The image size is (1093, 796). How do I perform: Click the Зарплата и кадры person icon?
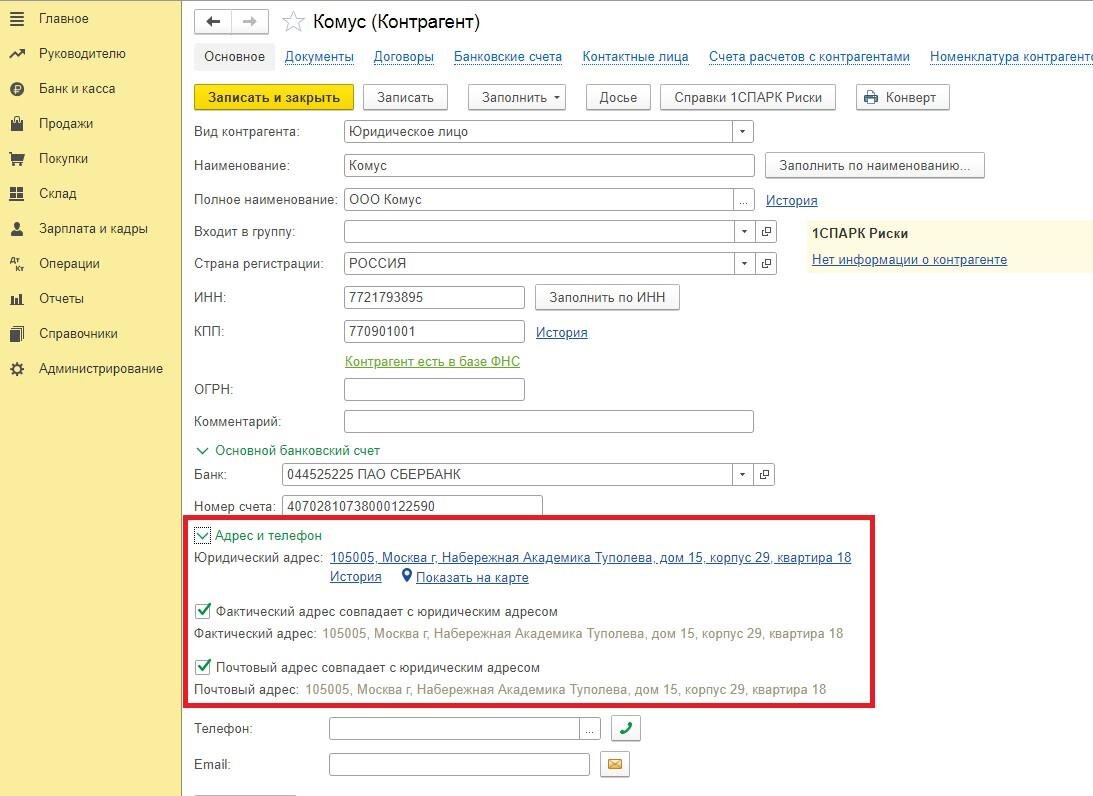click(17, 229)
